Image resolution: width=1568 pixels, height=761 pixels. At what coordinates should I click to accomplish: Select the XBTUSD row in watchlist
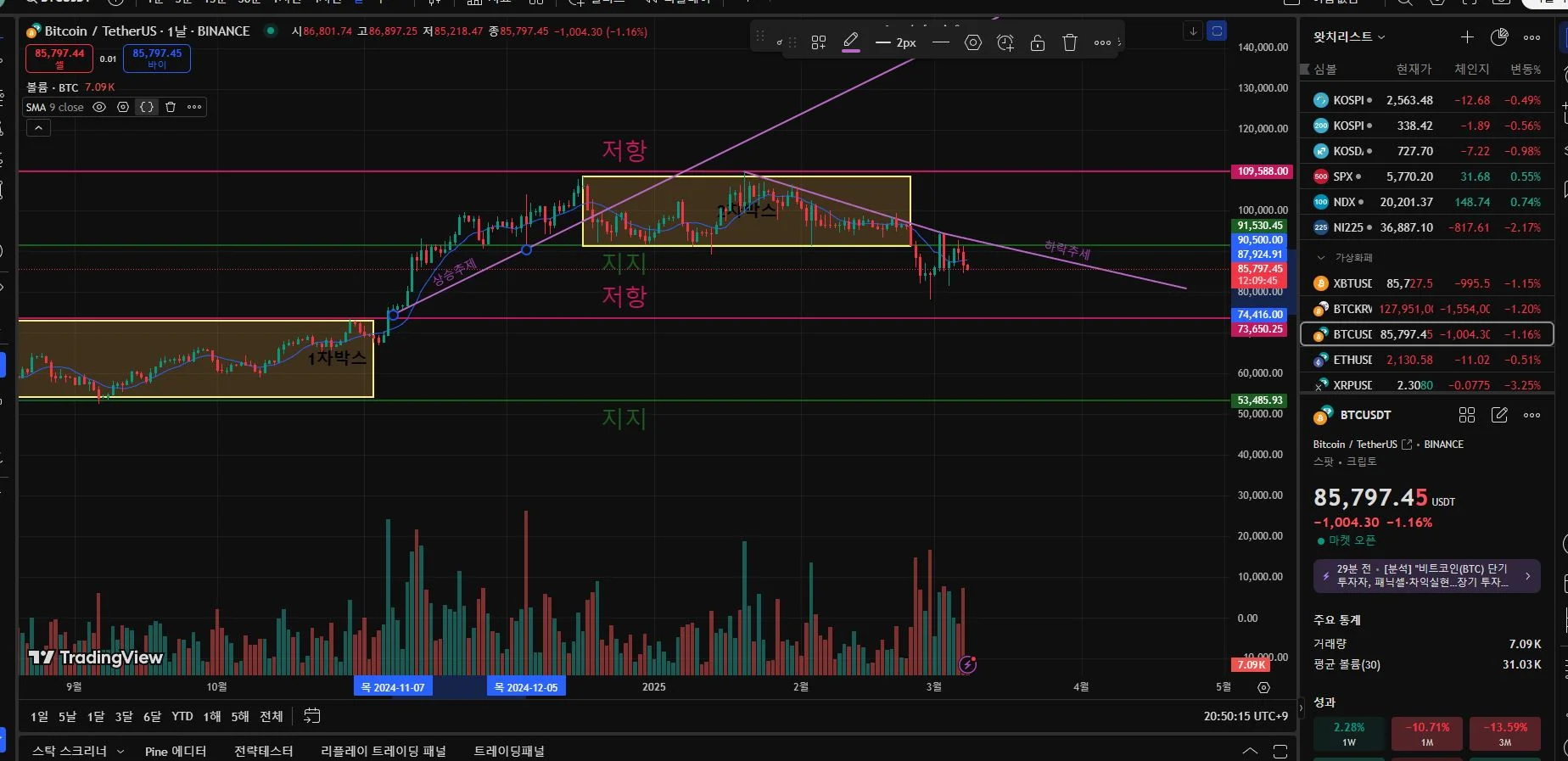point(1427,283)
